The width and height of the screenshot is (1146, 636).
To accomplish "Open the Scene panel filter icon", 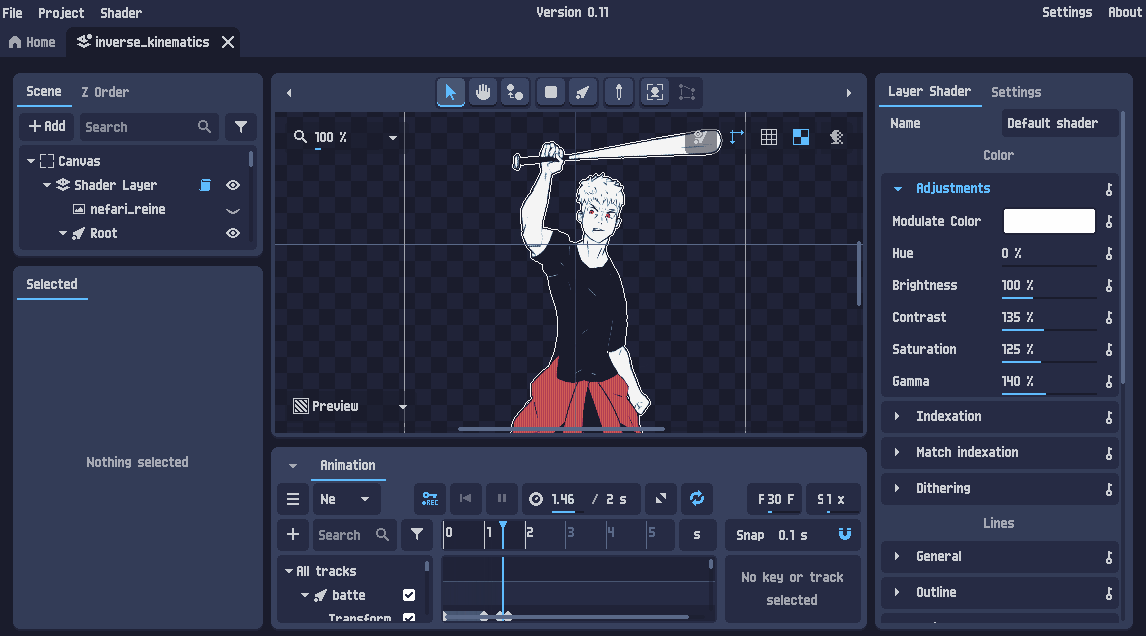I will [240, 127].
